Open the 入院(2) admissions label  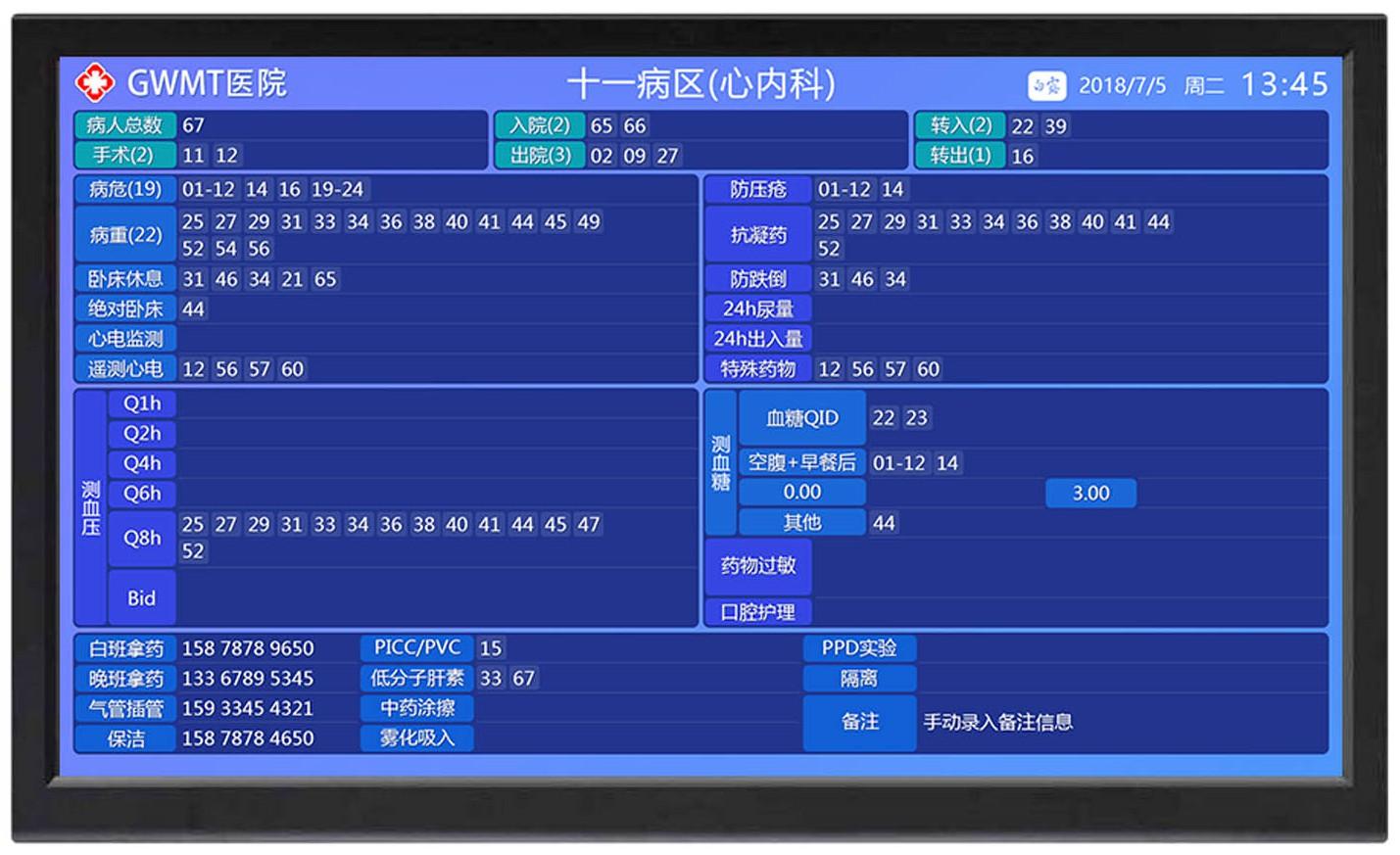tap(540, 125)
